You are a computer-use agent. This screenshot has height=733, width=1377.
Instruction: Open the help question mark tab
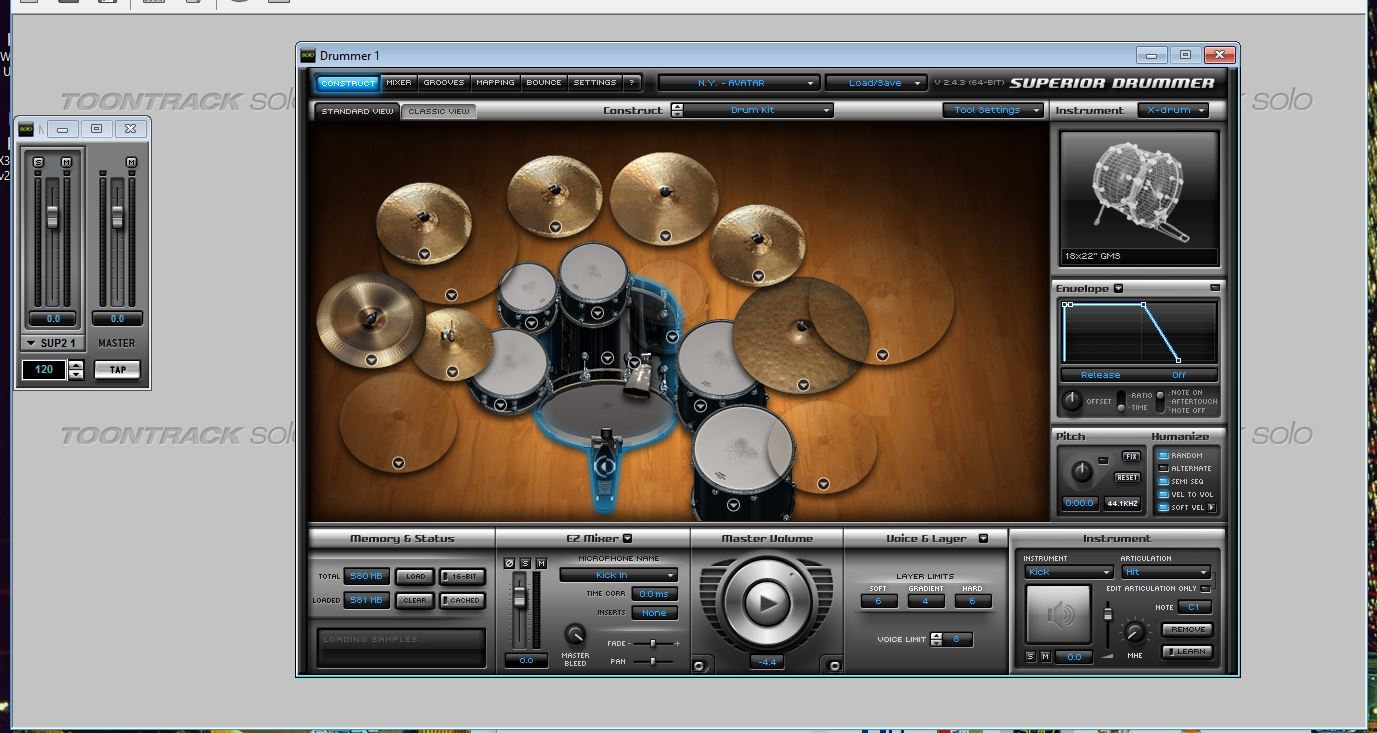pos(632,83)
